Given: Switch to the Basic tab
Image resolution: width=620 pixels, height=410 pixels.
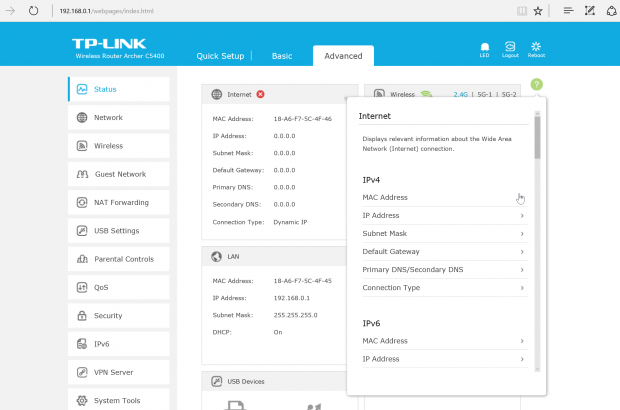Looking at the screenshot, I should (282, 56).
